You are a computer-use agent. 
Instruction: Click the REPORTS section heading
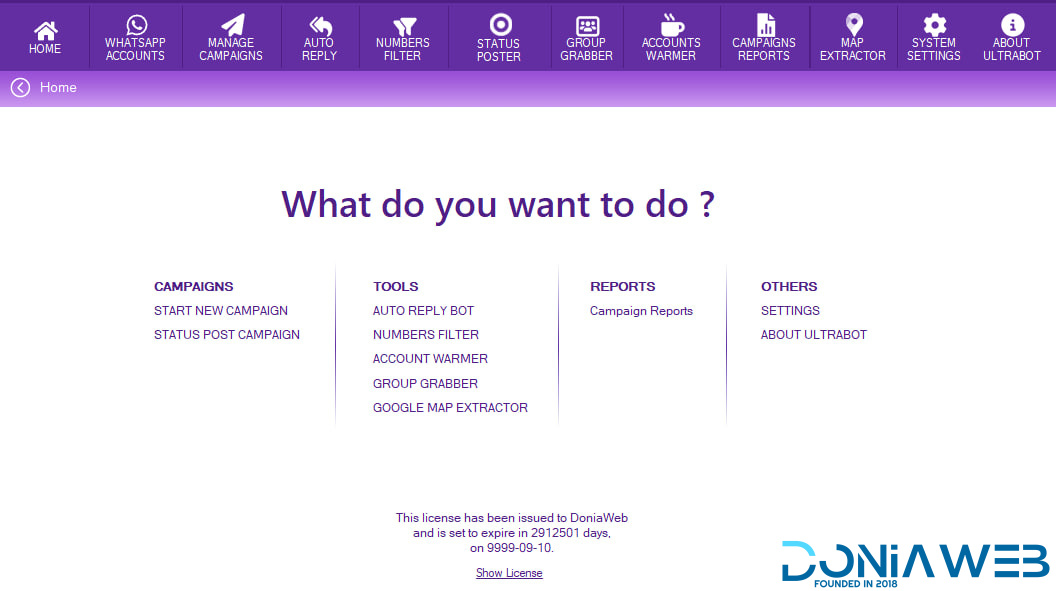(622, 287)
